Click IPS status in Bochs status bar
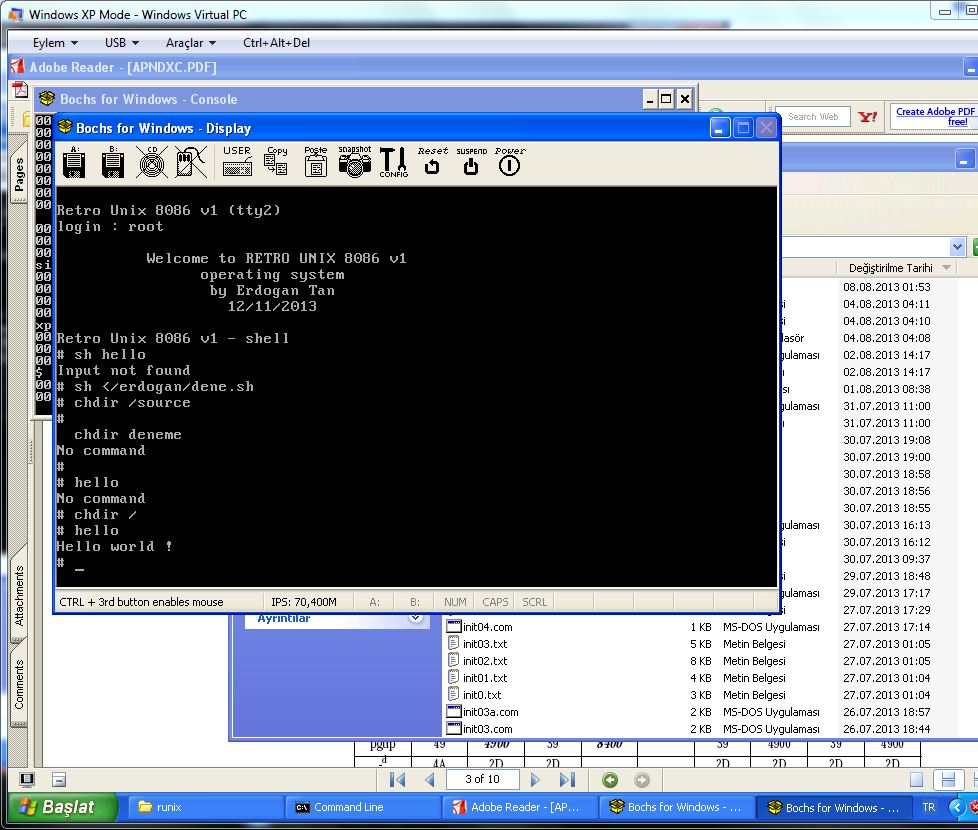Screen dimensions: 978x830 coord(304,602)
